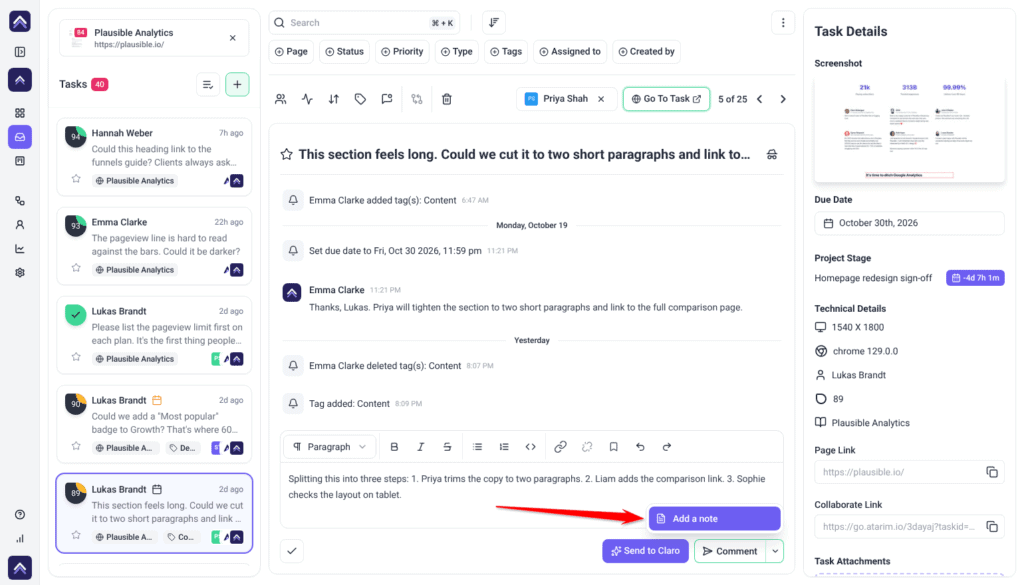Open the Most popular badge task card
Viewport: 1024px width, 585px height.
pyautogui.click(x=154, y=424)
